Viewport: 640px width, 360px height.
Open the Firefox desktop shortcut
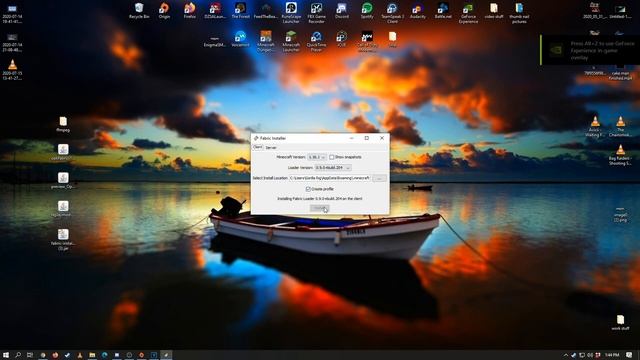click(x=190, y=11)
